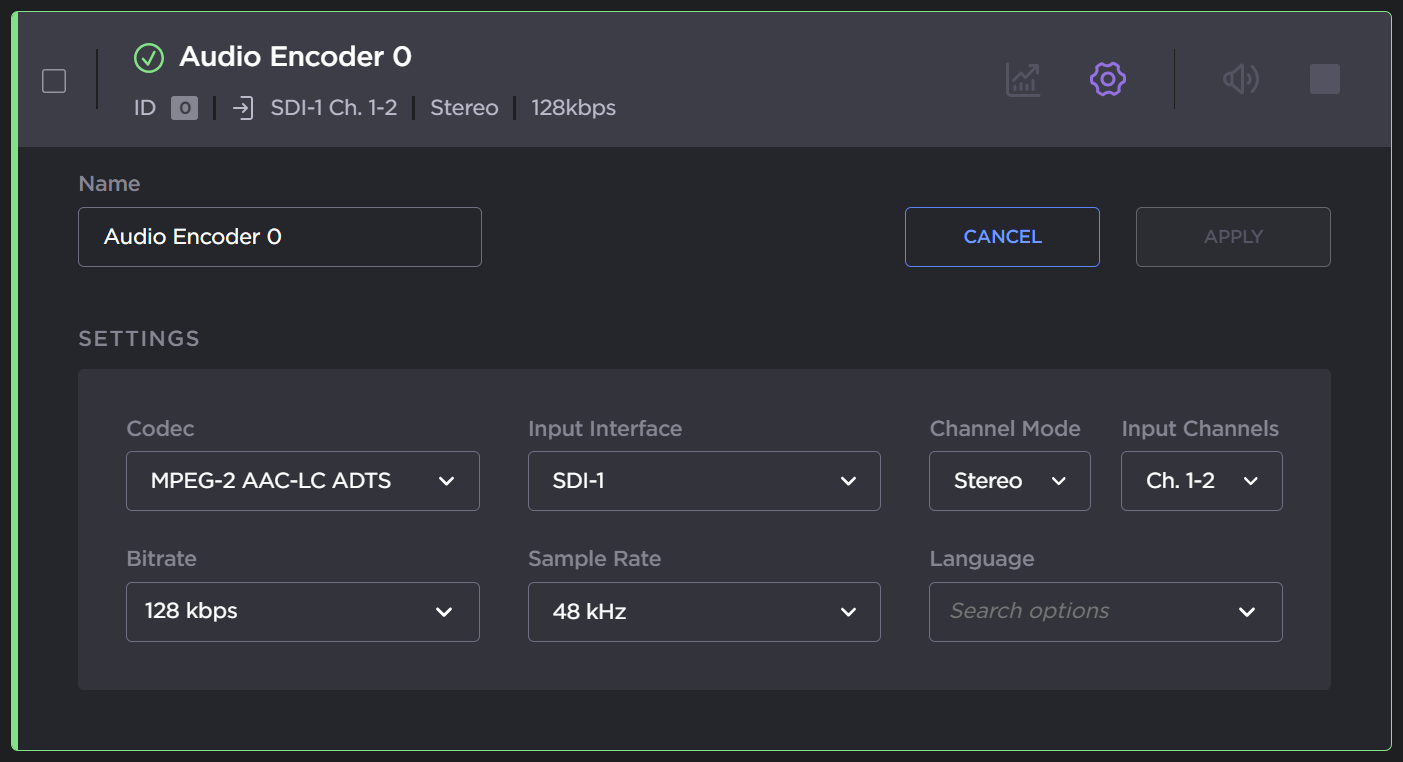Screen dimensions: 1403x762
Task: Open the Bitrate 128 kbps dropdown
Action: [302, 611]
